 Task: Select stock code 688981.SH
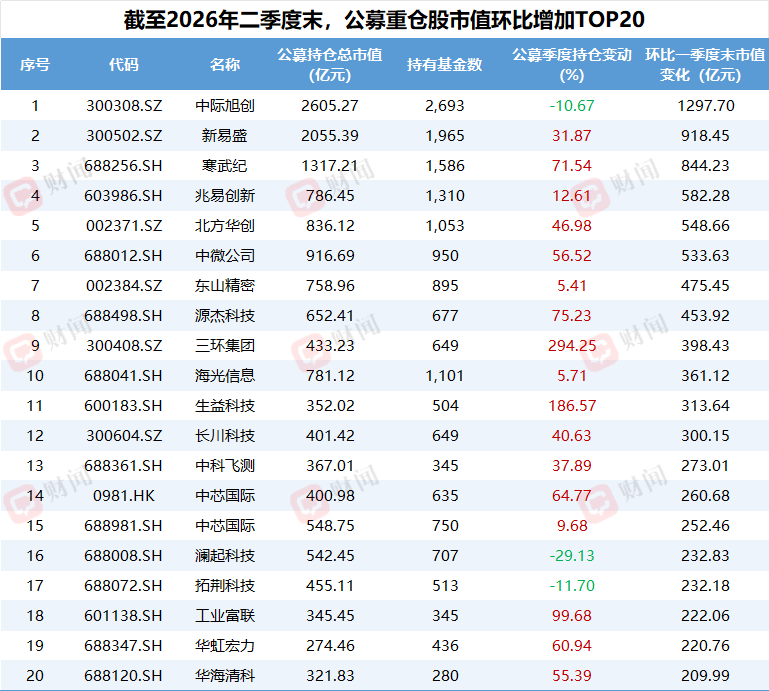(x=123, y=526)
